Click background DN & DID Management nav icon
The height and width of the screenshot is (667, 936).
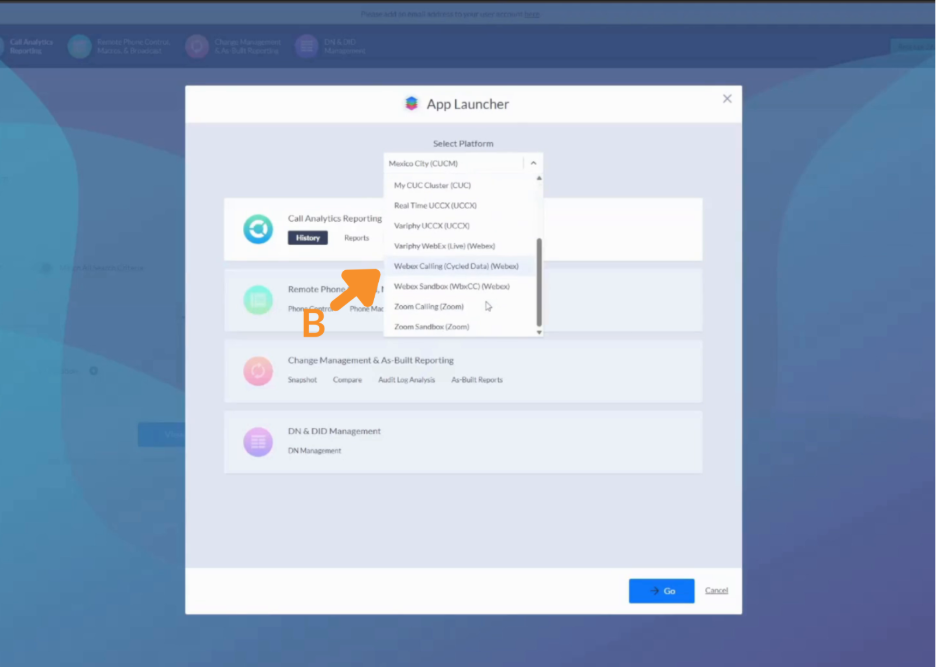point(307,47)
